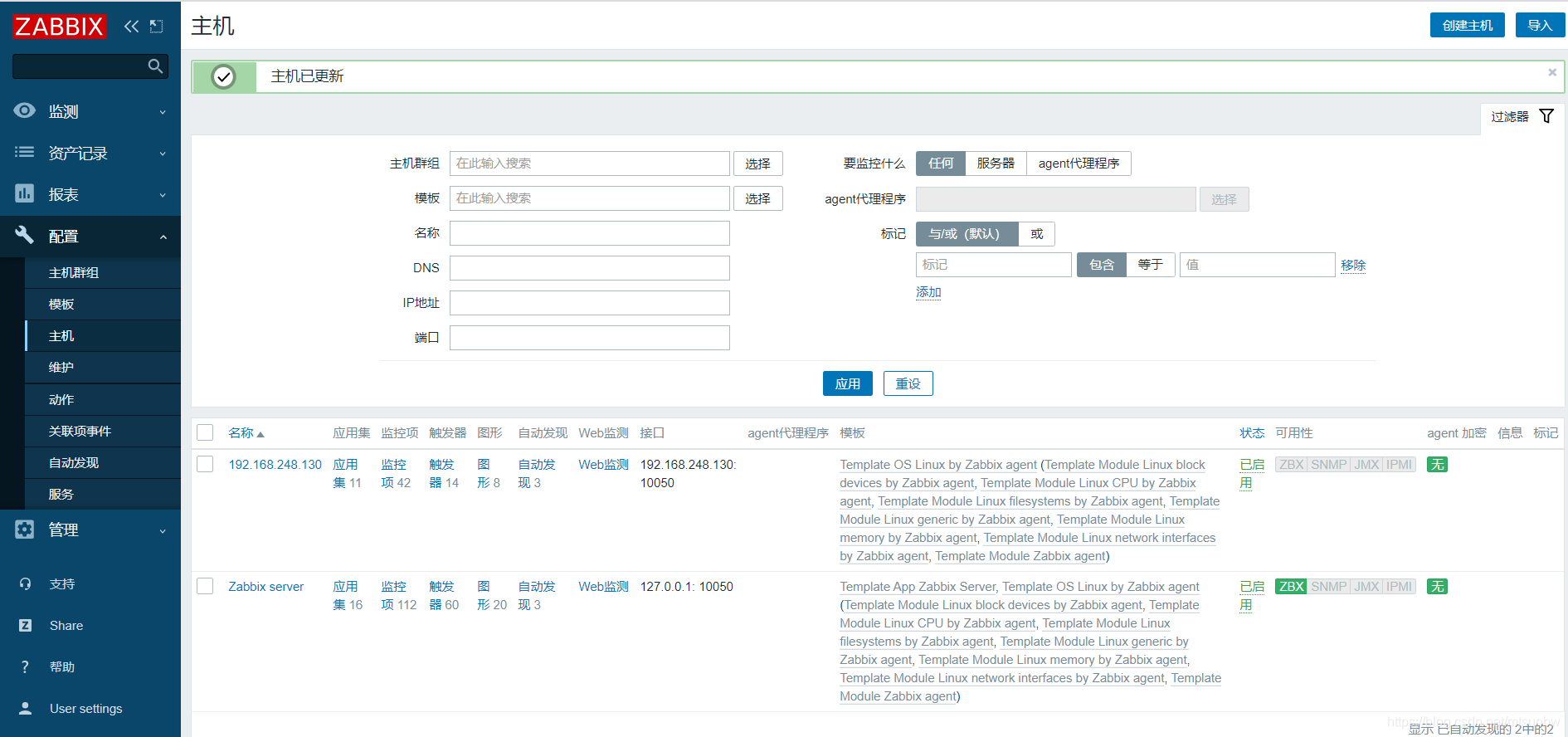Dismiss the 主机已更新 message with X
This screenshot has width=1568, height=737.
point(1552,72)
